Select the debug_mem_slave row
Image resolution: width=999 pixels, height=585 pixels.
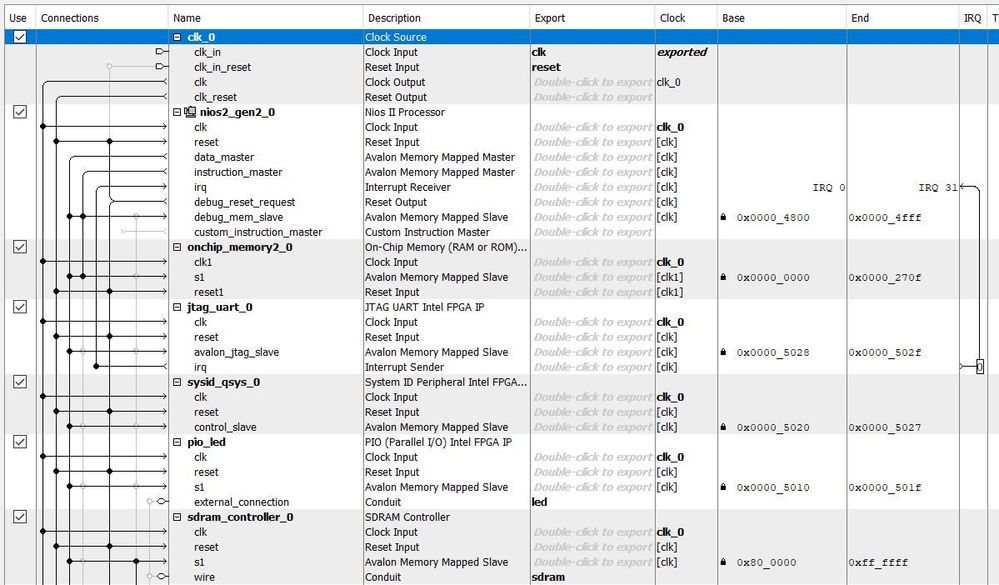pyautogui.click(x=239, y=217)
